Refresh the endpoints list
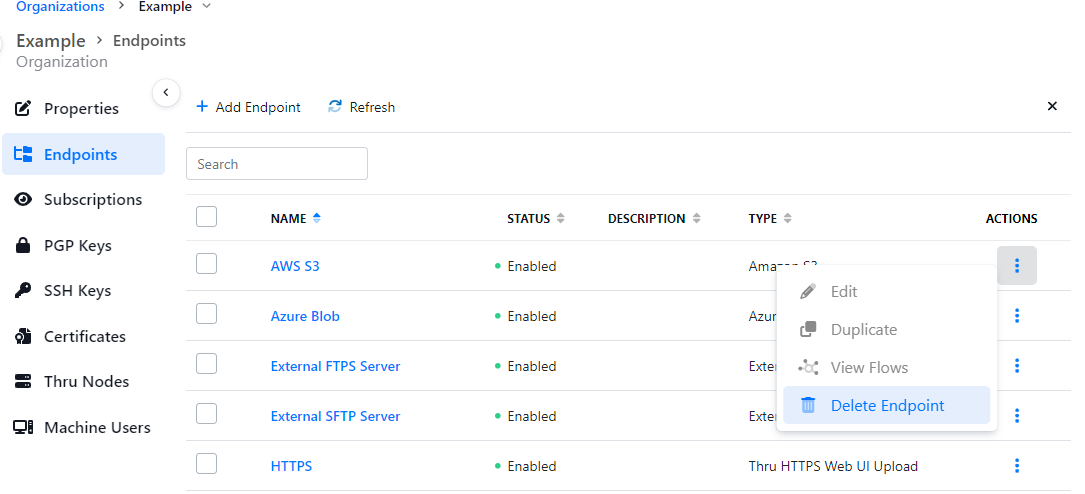The image size is (1085, 494). [362, 107]
